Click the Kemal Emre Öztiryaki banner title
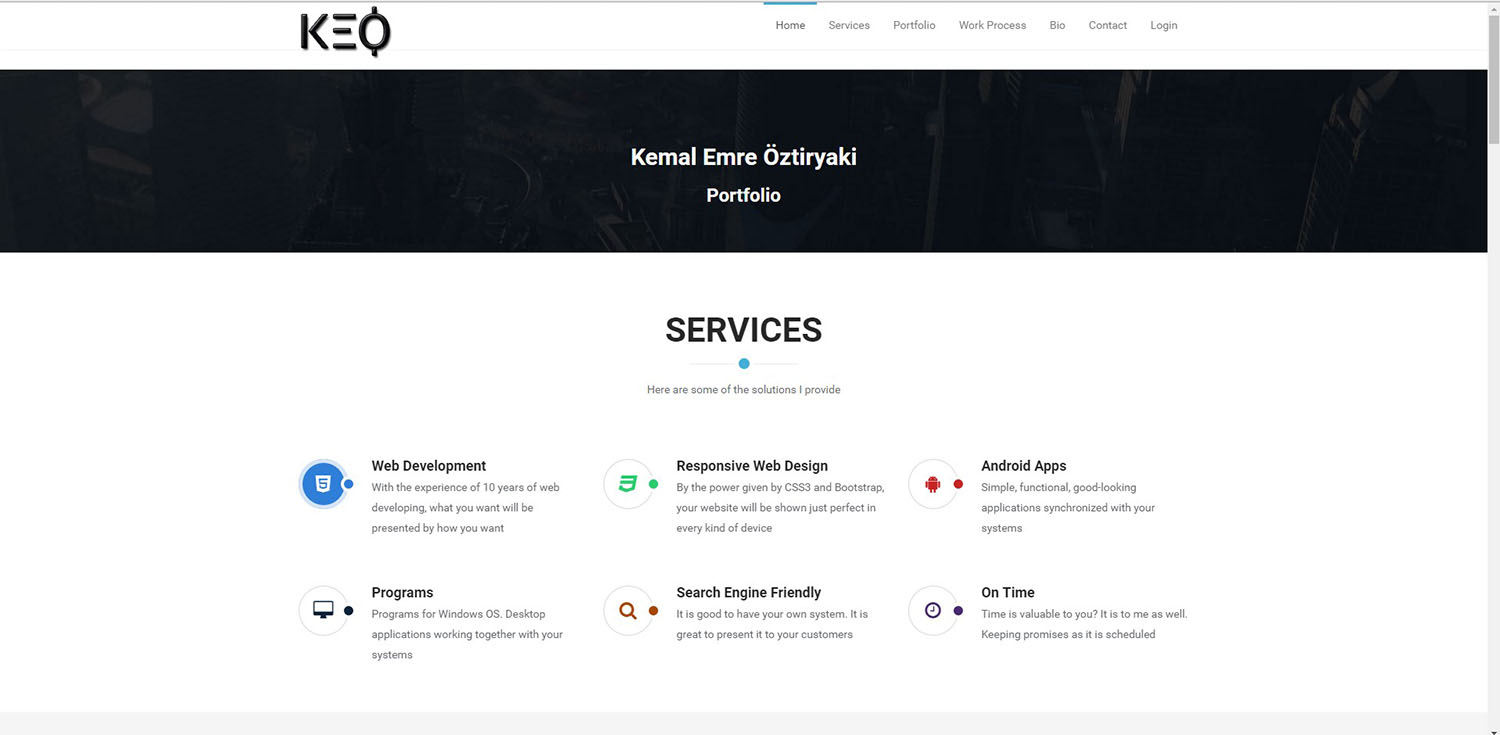 click(744, 157)
